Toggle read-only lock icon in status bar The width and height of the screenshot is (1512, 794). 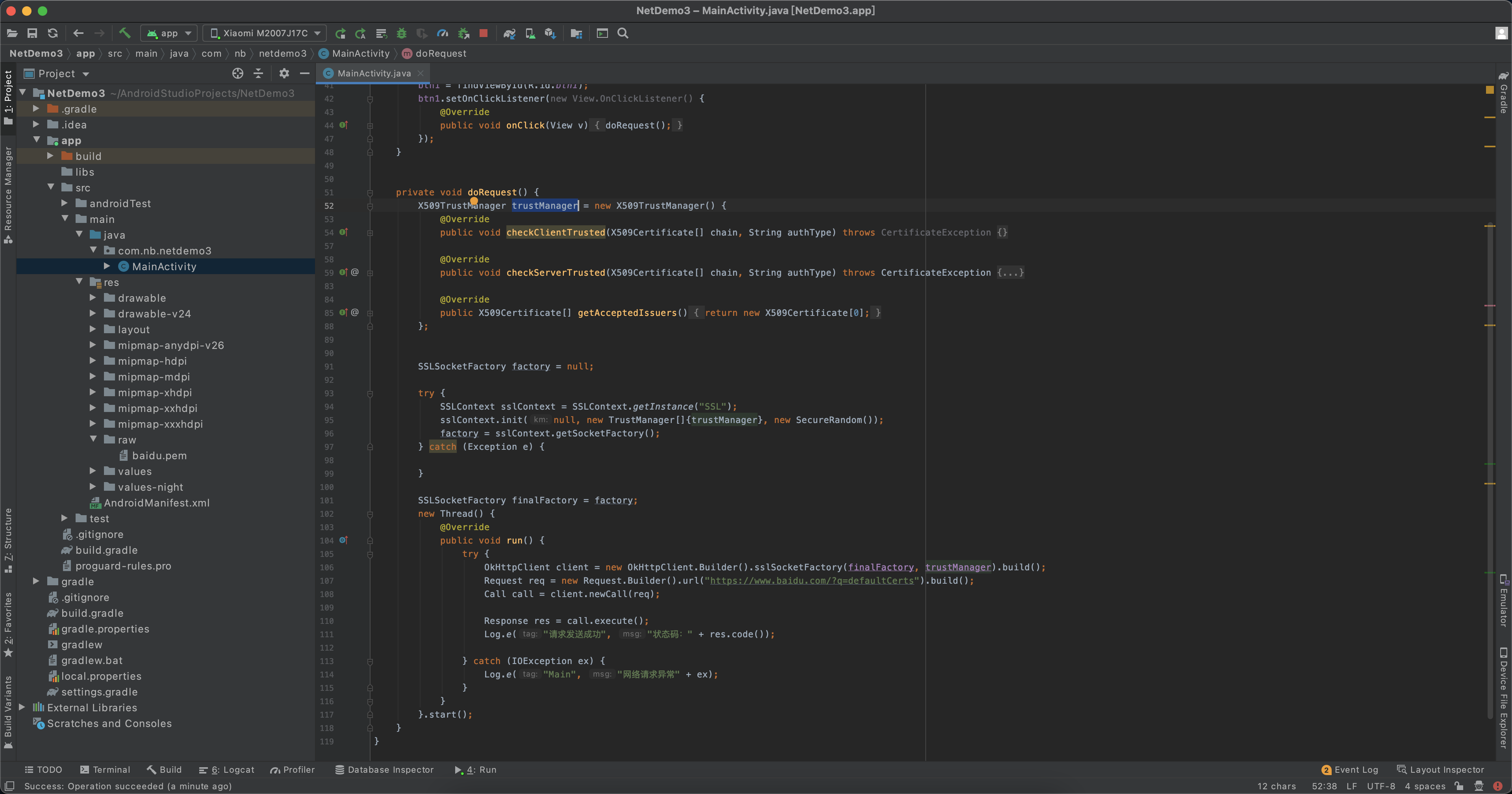pos(1459,786)
